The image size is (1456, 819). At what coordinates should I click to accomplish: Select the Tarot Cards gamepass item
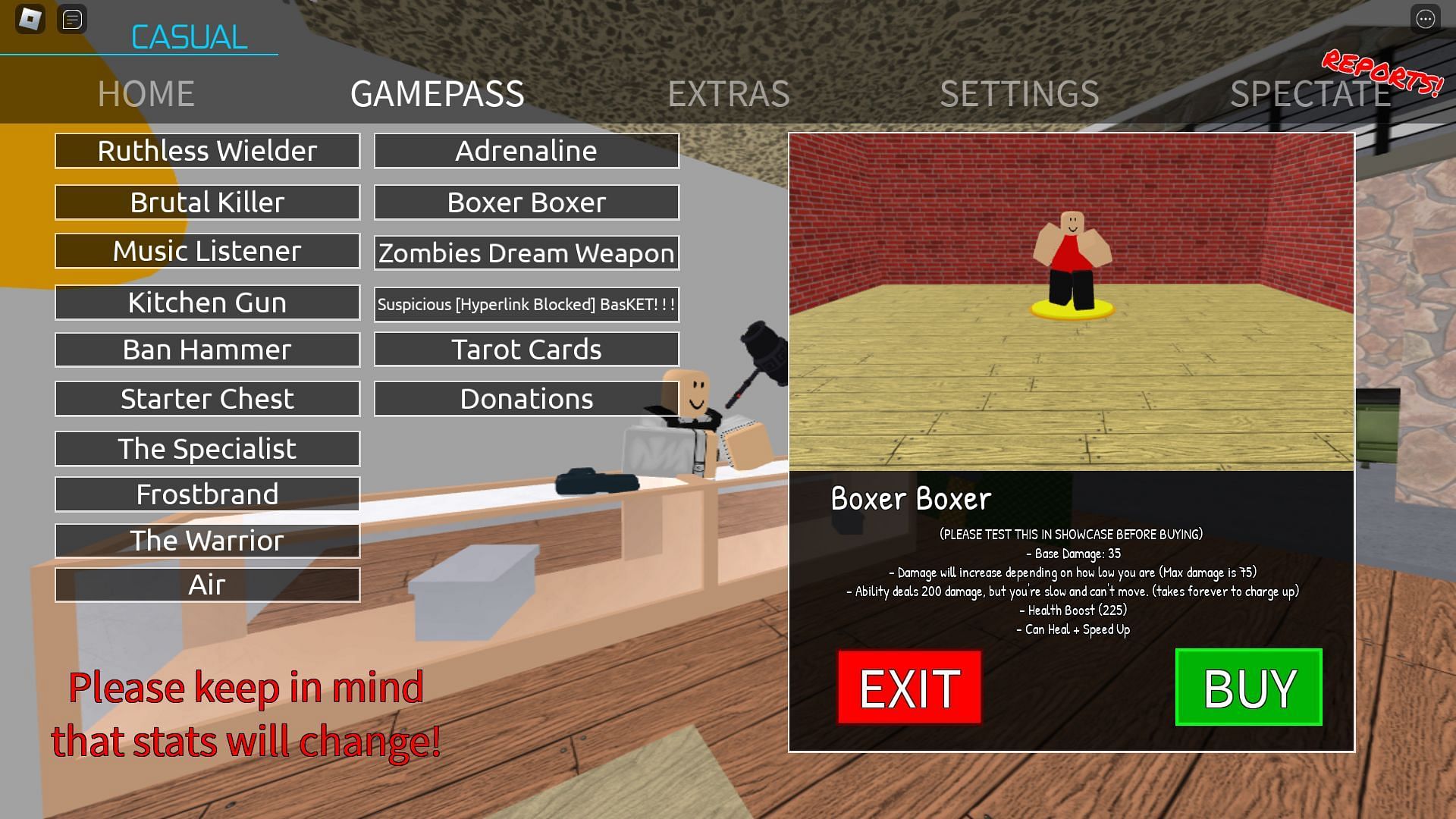pyautogui.click(x=526, y=349)
